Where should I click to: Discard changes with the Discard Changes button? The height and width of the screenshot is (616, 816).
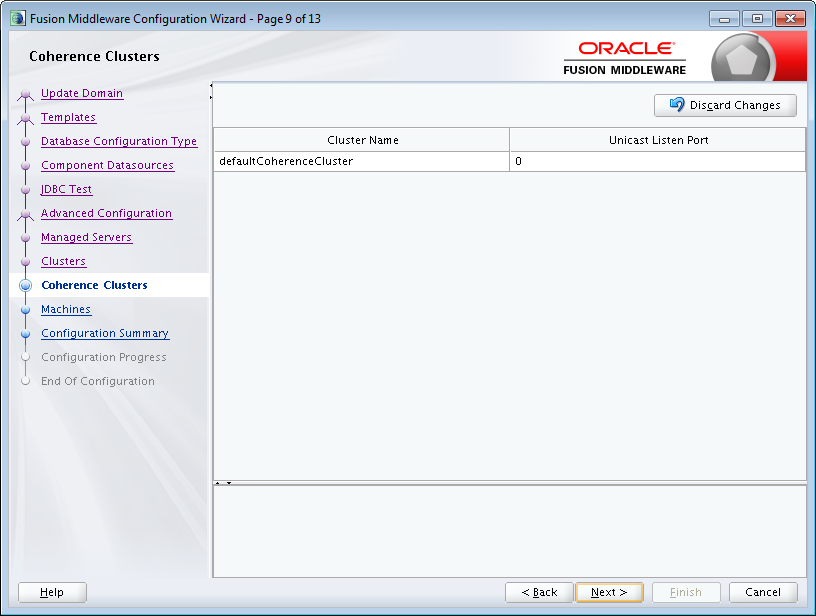pos(725,105)
